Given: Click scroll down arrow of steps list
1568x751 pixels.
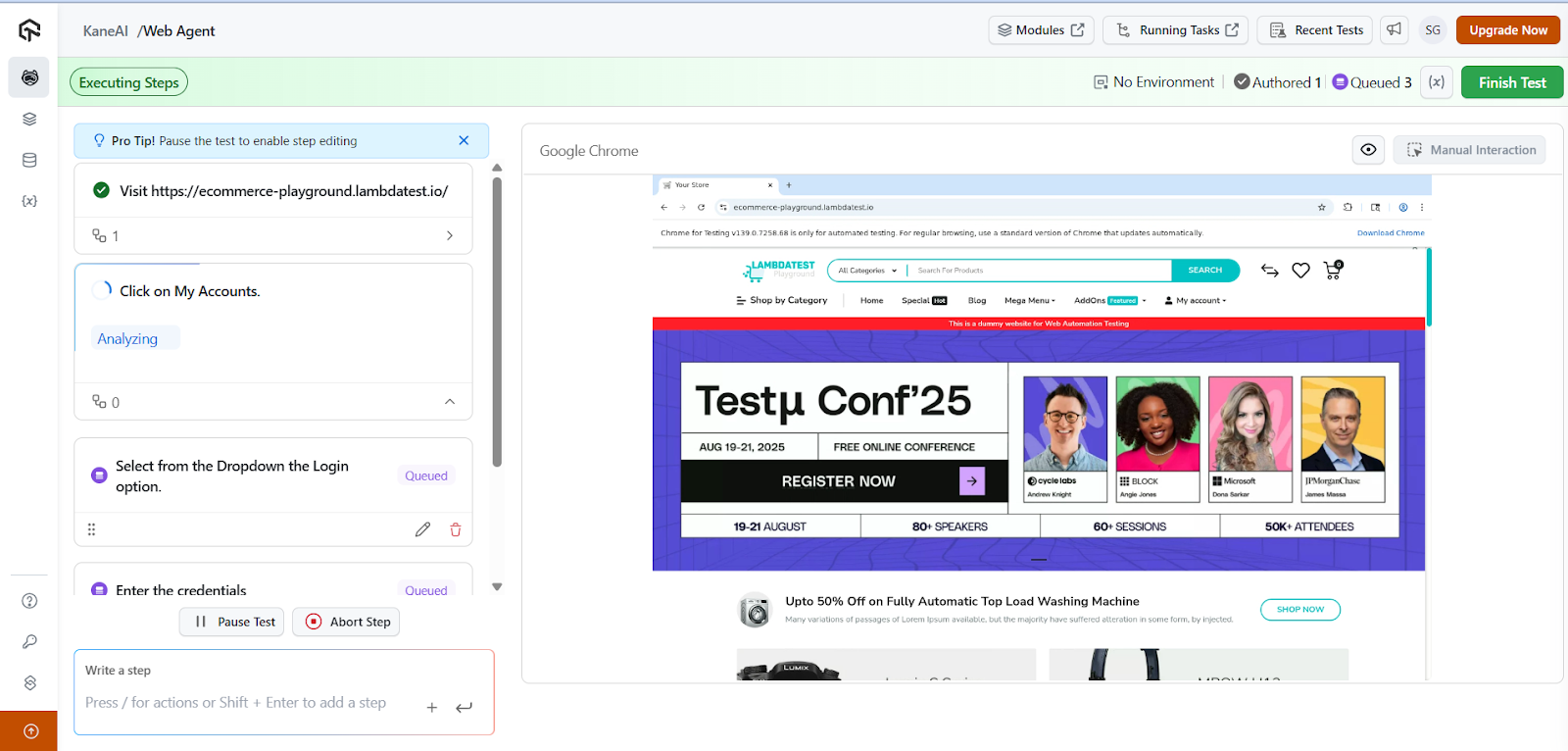Looking at the screenshot, I should pyautogui.click(x=497, y=587).
